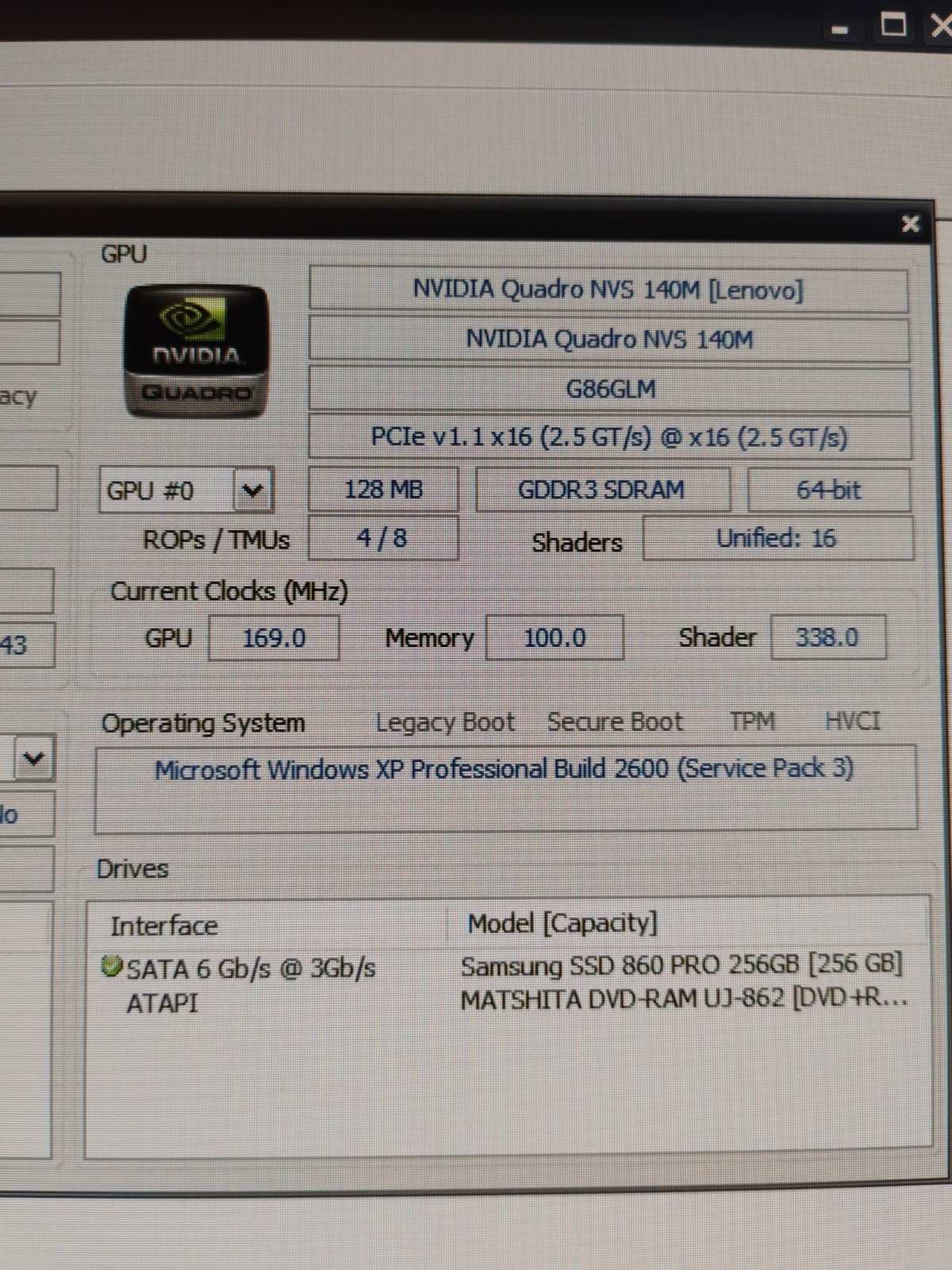Viewport: 952px width, 1270px height.
Task: Select the ATAPI interface row
Action: (163, 1003)
